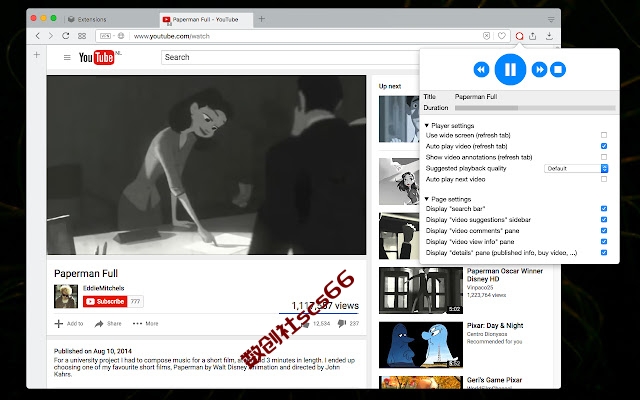Click the Published on Aug 10, 2014 text

click(93, 351)
